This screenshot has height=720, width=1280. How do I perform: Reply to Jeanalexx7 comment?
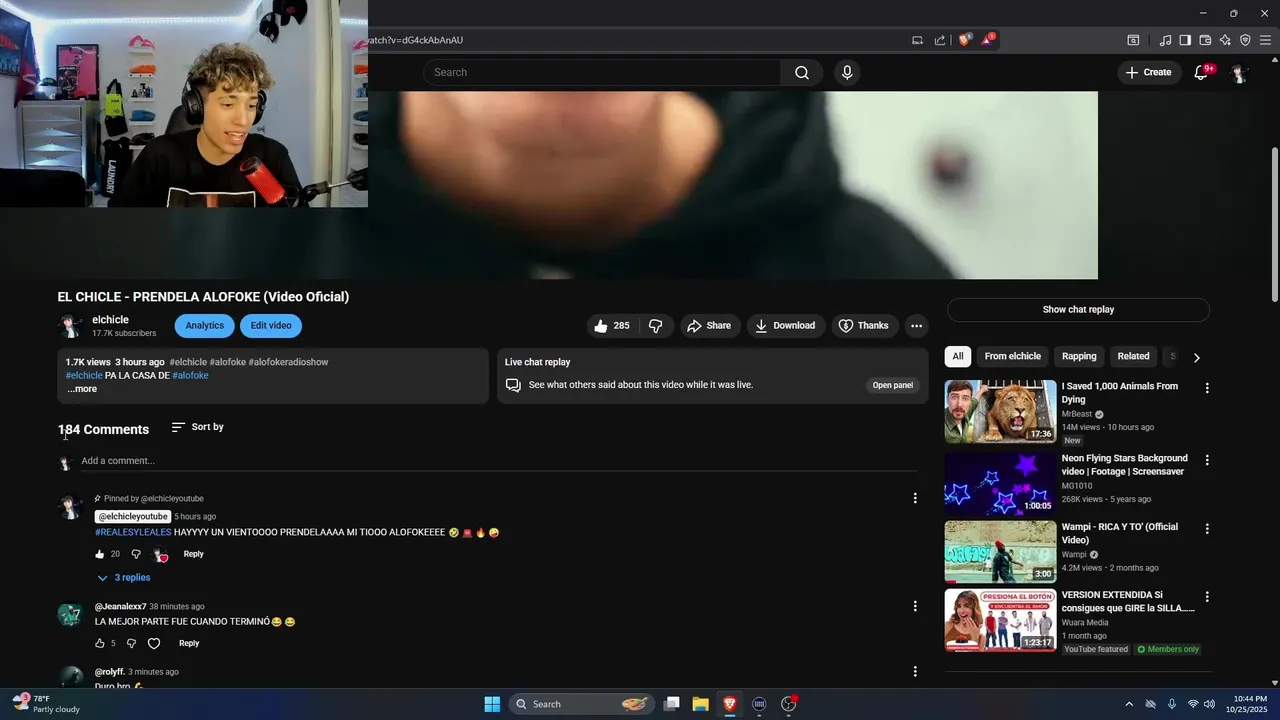tap(189, 644)
